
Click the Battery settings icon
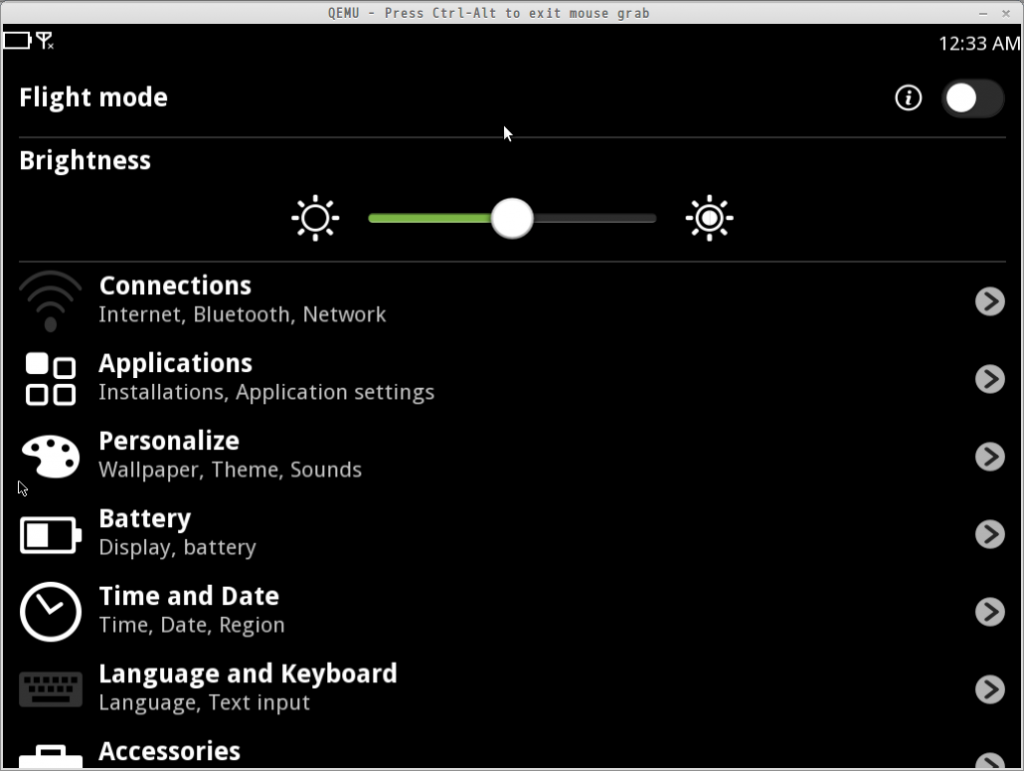click(x=50, y=535)
